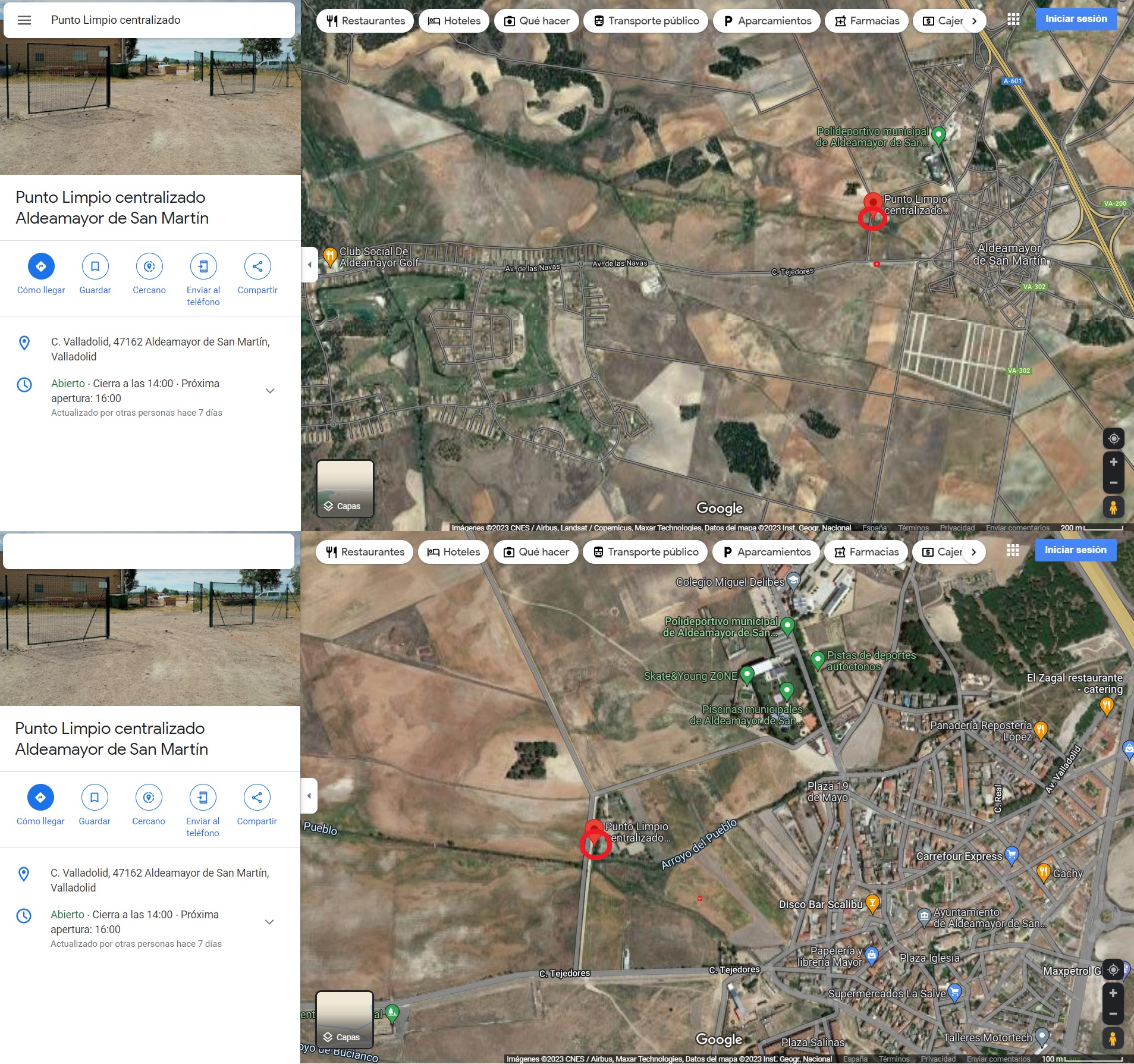Viewport: 1134px width, 1064px height.
Task: Click Guardar bookmark icon in upper panel
Action: click(95, 266)
